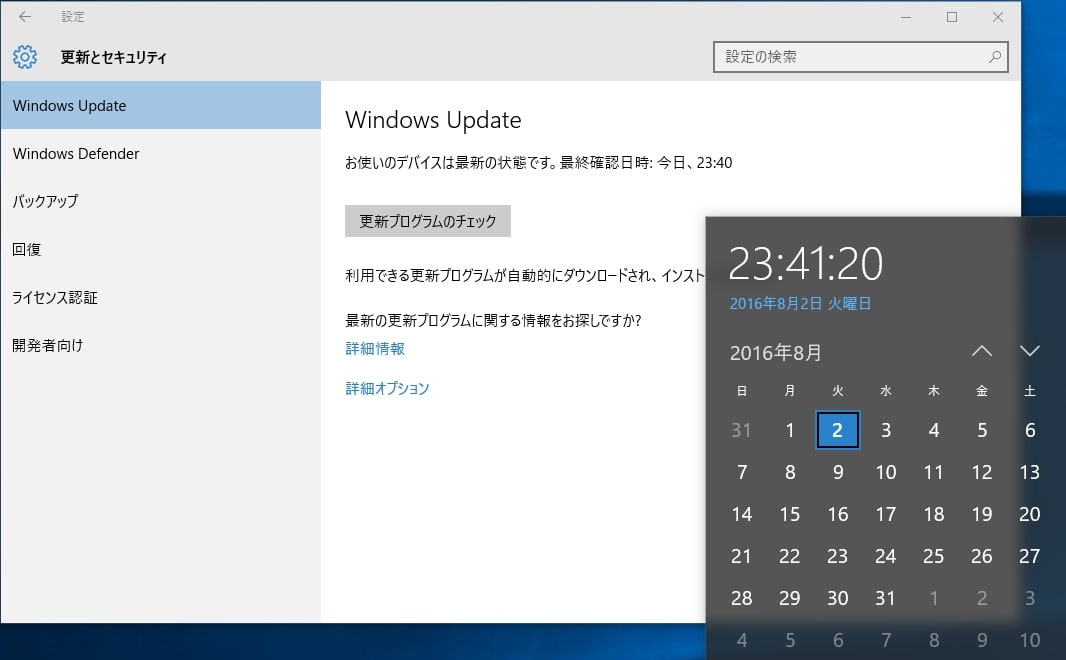Select August 19 in calendar
This screenshot has width=1066, height=660.
point(982,515)
